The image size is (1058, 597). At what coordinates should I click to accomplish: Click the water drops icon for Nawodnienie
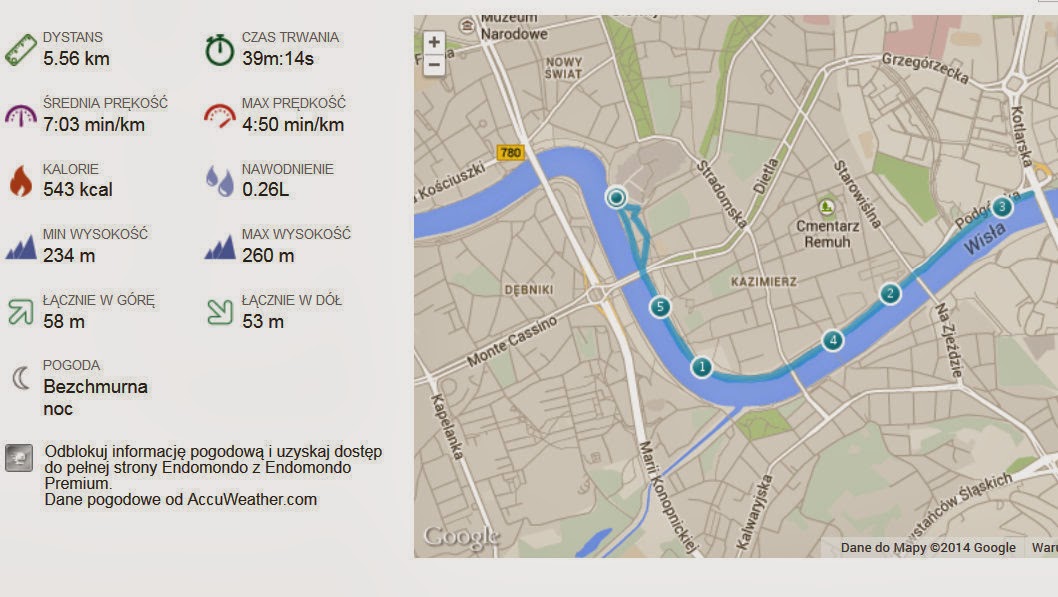[219, 181]
